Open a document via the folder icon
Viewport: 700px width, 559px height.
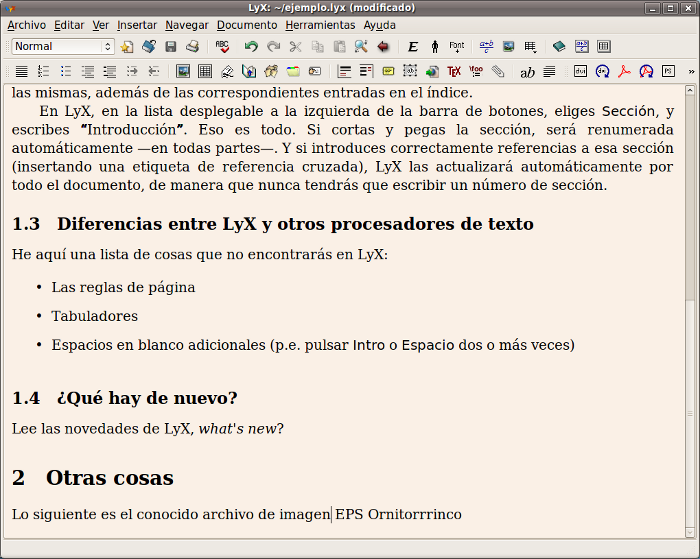coord(149,46)
